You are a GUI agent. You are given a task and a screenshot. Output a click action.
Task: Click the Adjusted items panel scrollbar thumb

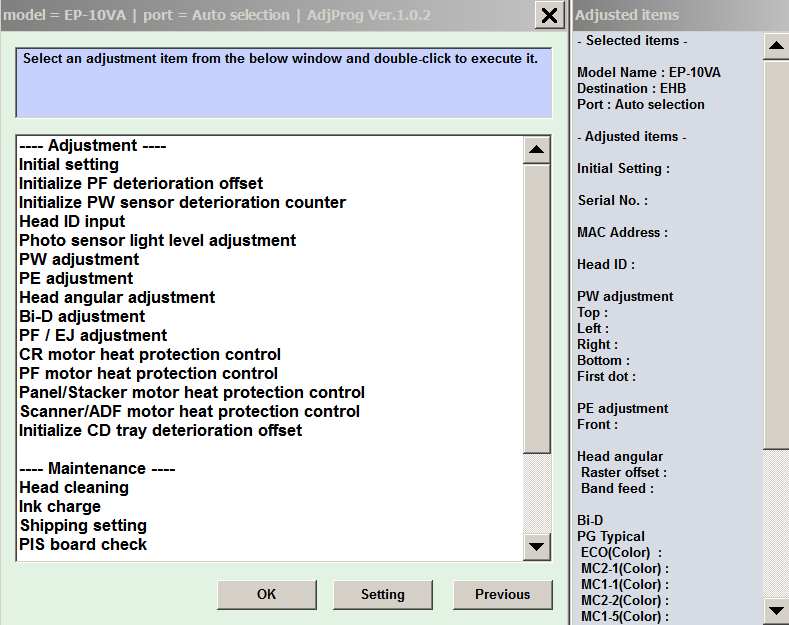[776, 254]
